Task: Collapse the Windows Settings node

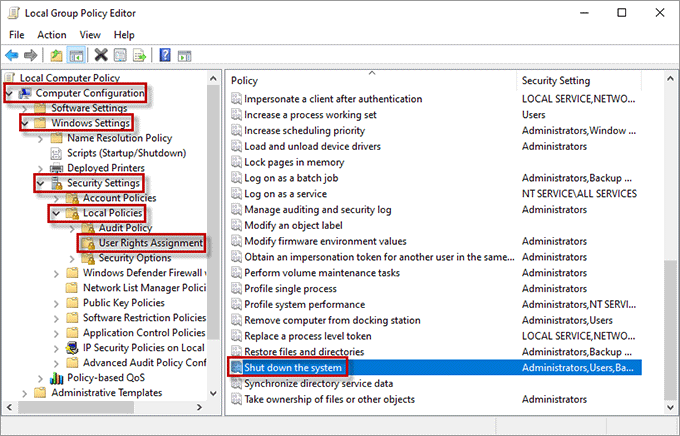Action: coord(25,124)
